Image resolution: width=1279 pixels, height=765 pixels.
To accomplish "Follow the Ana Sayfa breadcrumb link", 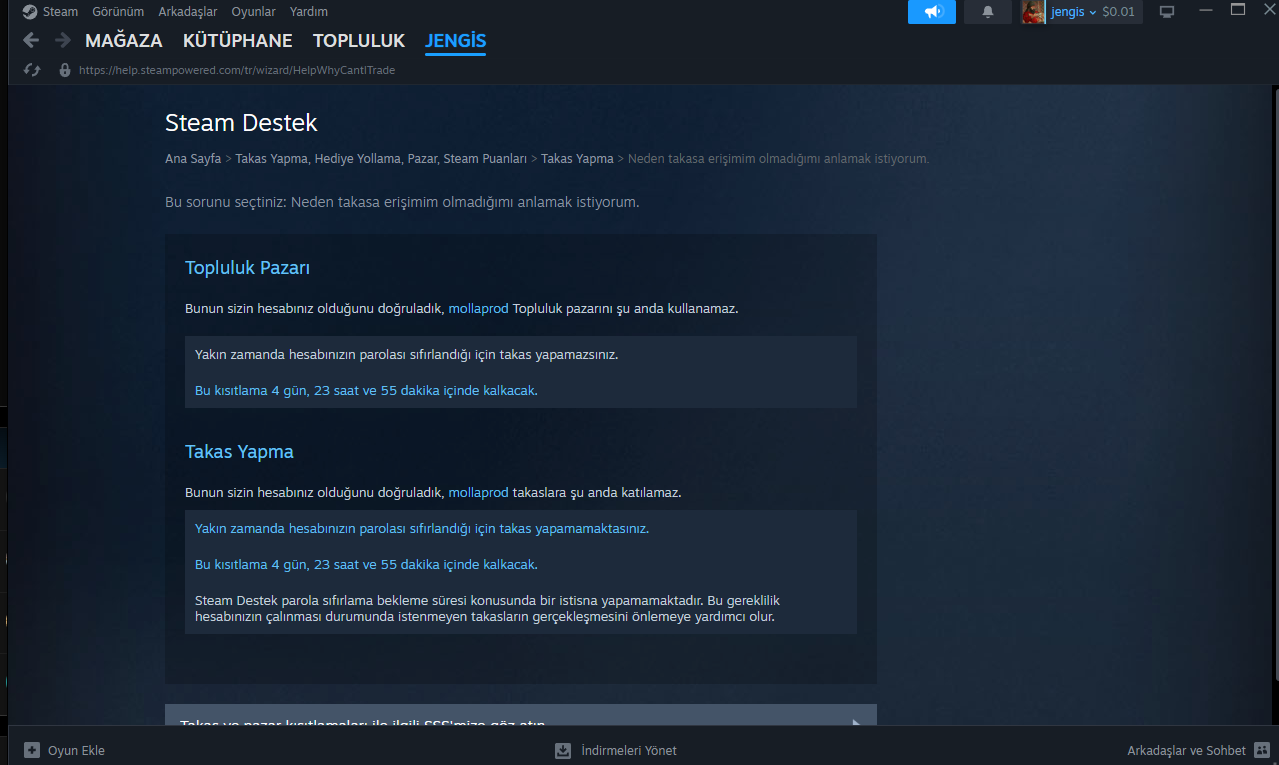I will 193,159.
